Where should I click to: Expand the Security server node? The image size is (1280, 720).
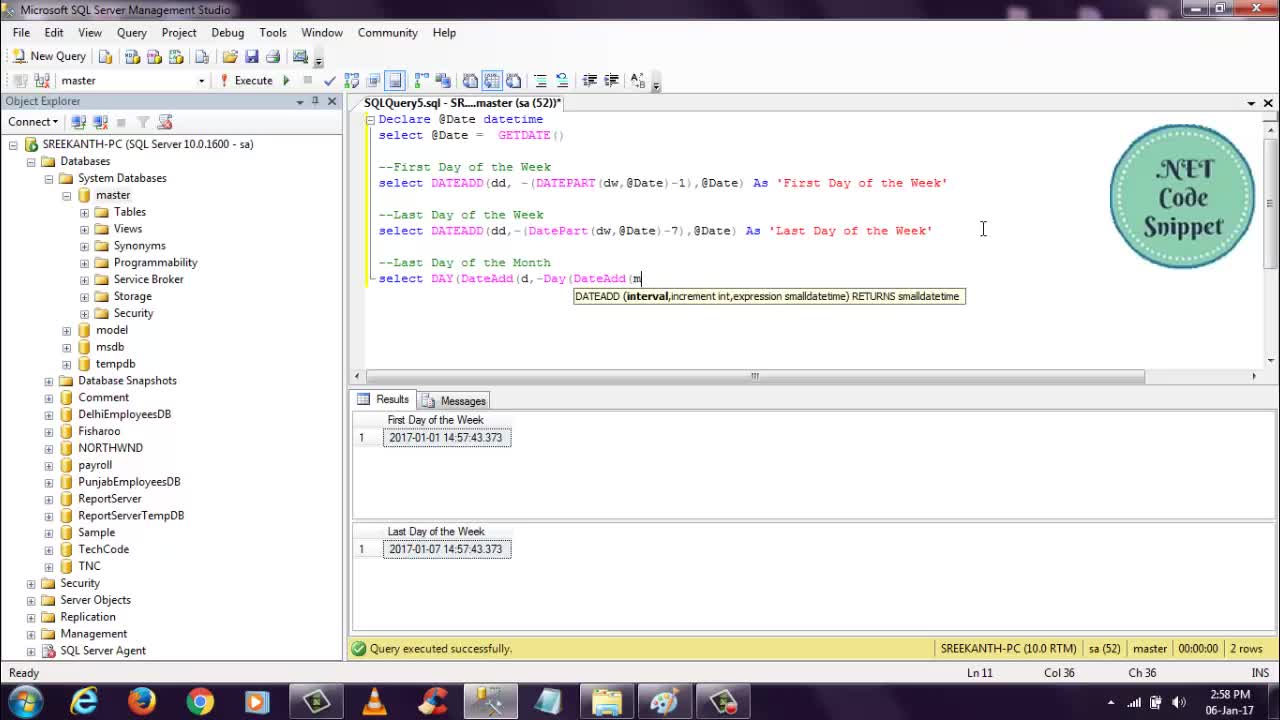pos(31,583)
